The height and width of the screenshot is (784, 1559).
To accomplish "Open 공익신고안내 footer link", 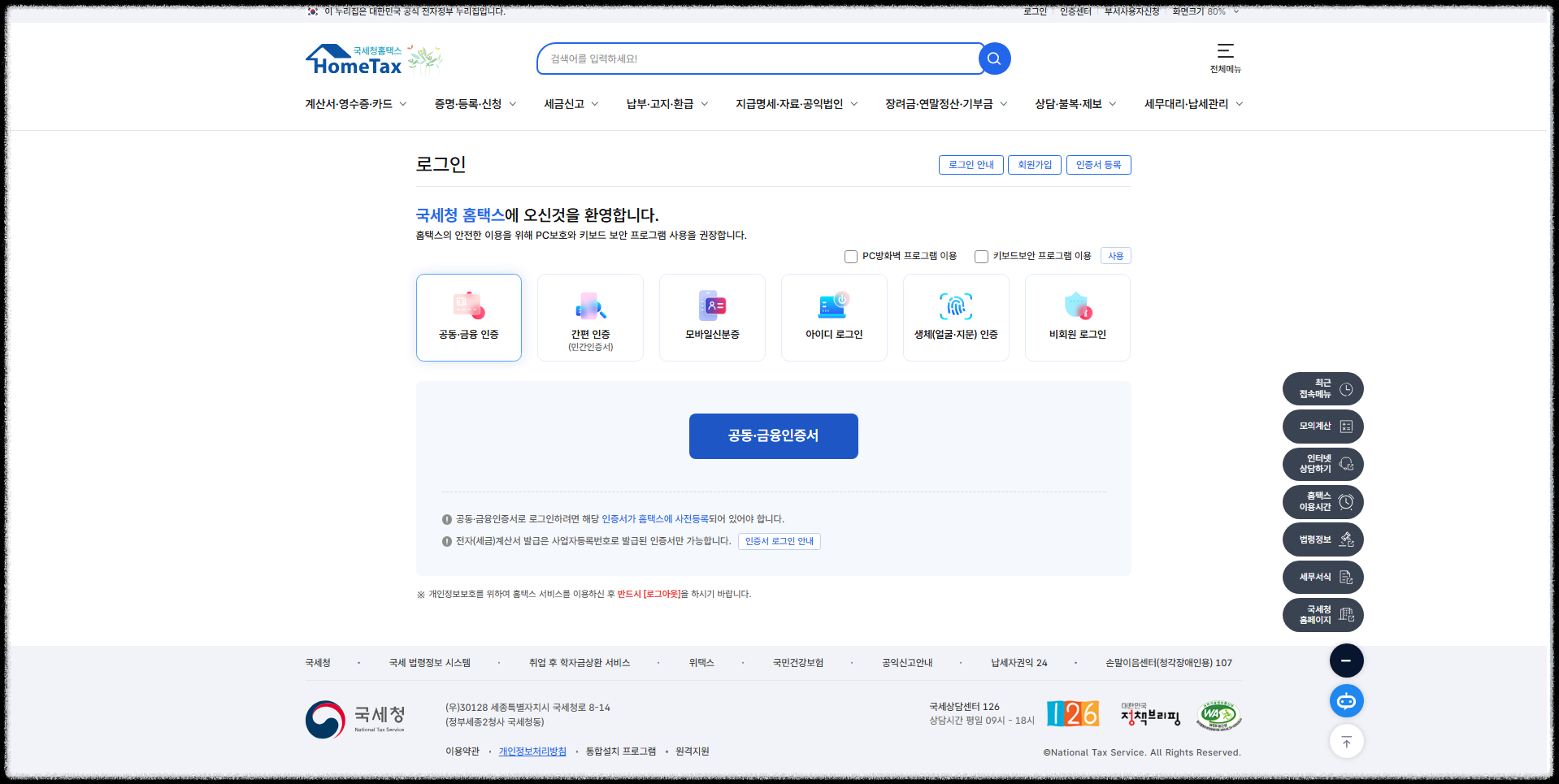I will [x=907, y=663].
